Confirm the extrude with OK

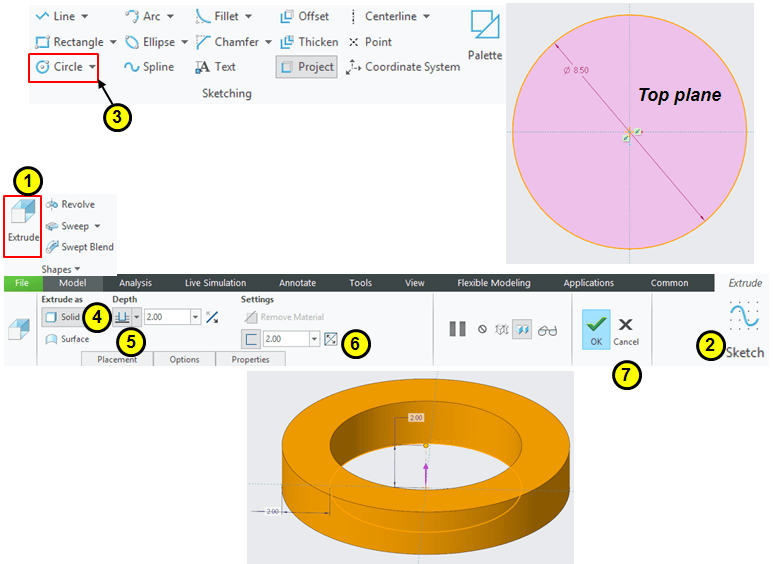(596, 330)
